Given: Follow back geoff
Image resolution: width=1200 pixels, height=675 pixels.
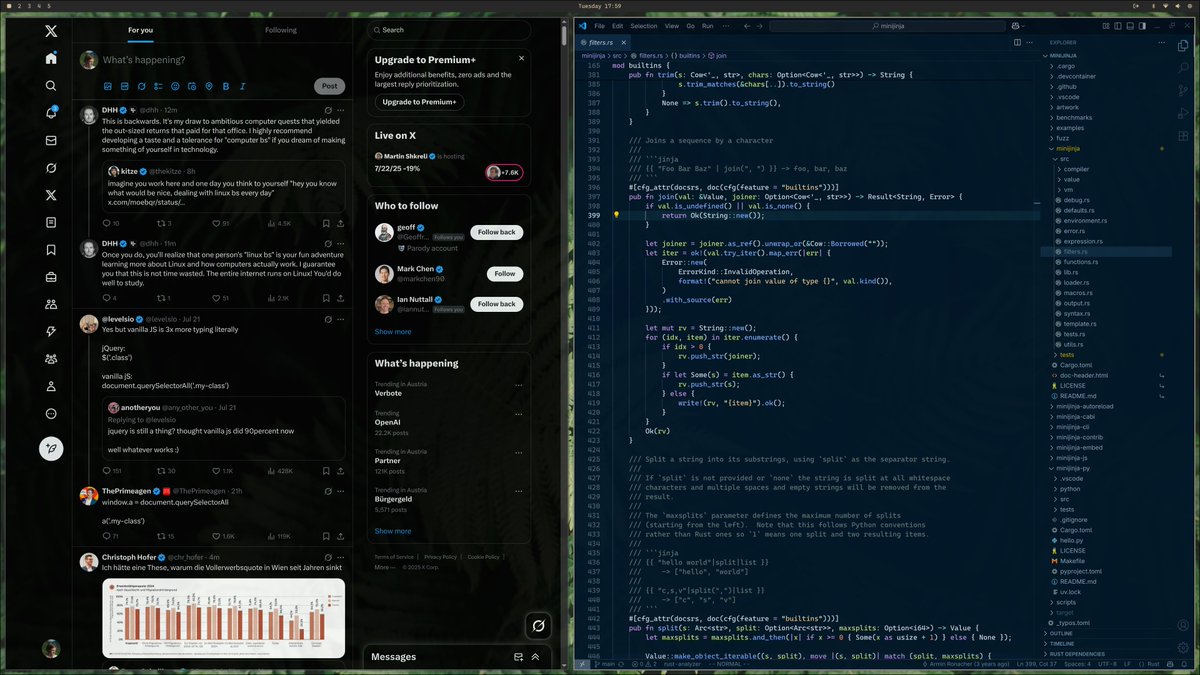Looking at the screenshot, I should click(496, 232).
